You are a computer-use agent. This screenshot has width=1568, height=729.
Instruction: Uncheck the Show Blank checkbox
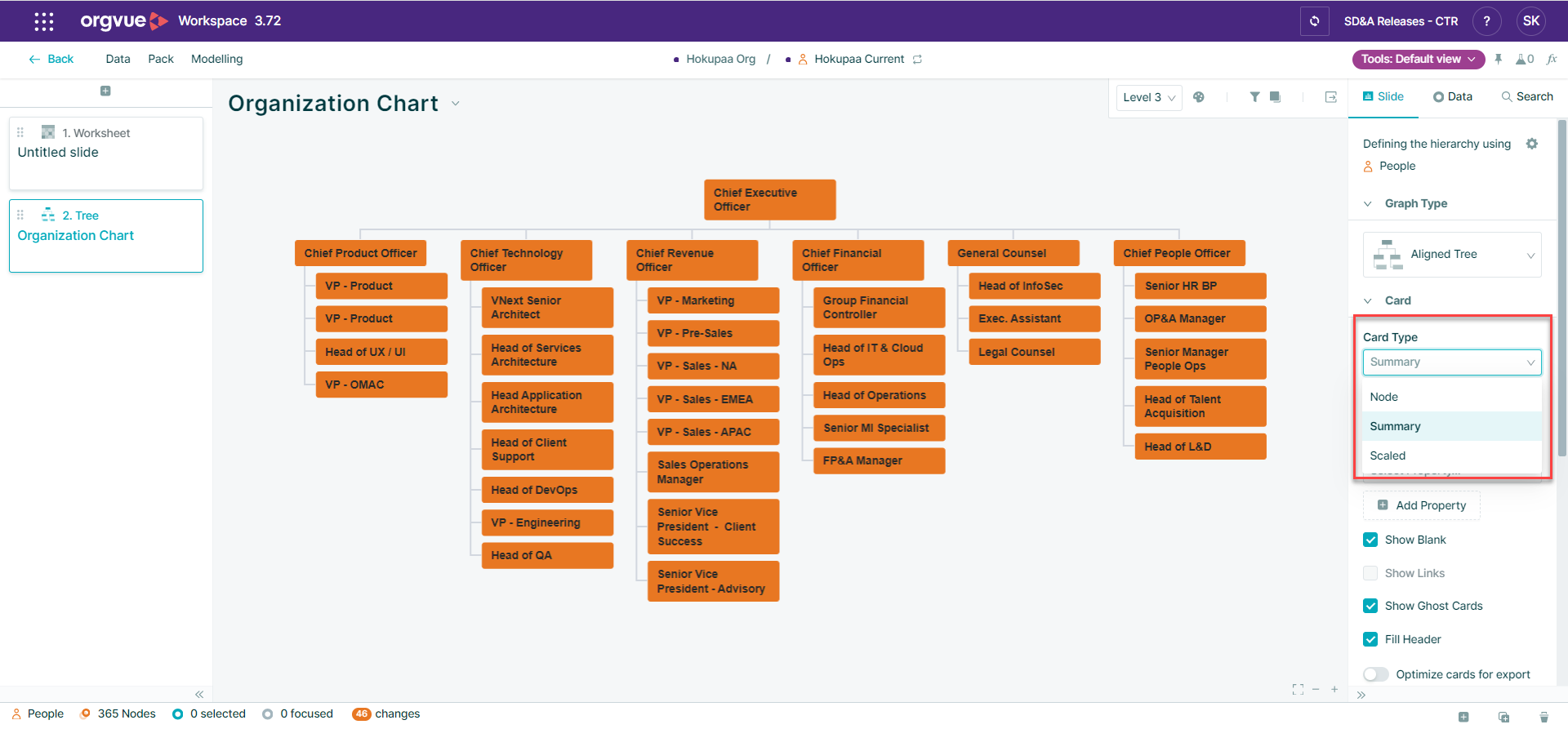point(1370,540)
